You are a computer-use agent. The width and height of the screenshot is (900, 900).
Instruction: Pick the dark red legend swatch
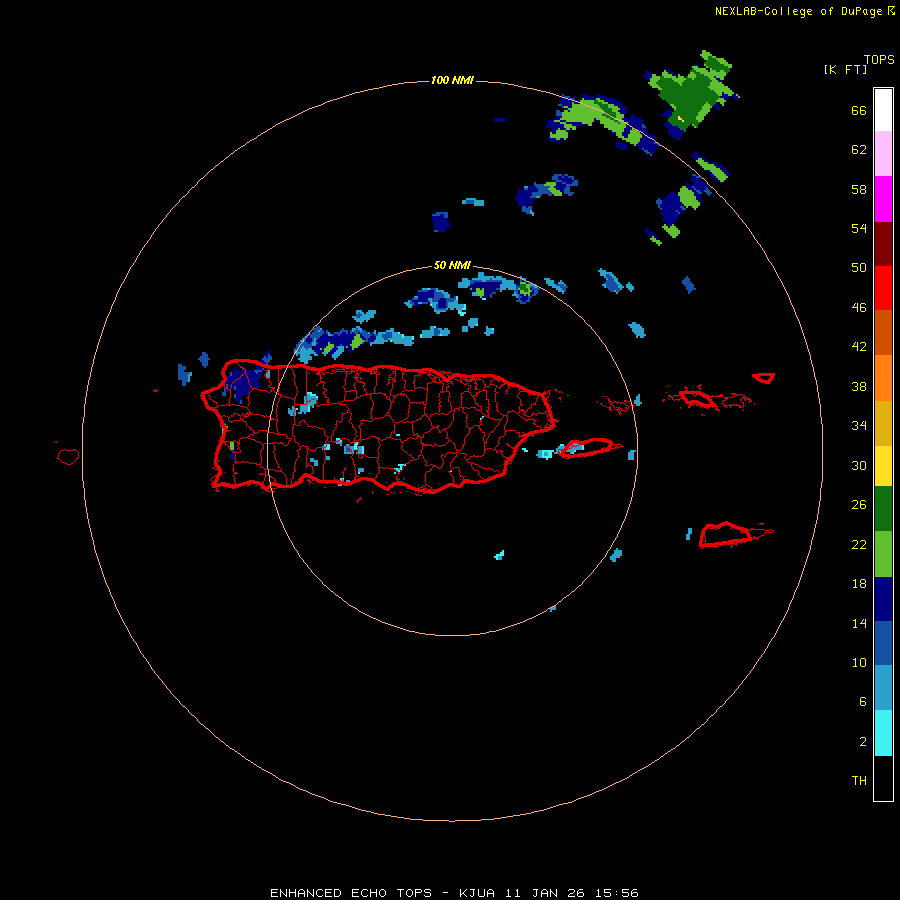883,244
